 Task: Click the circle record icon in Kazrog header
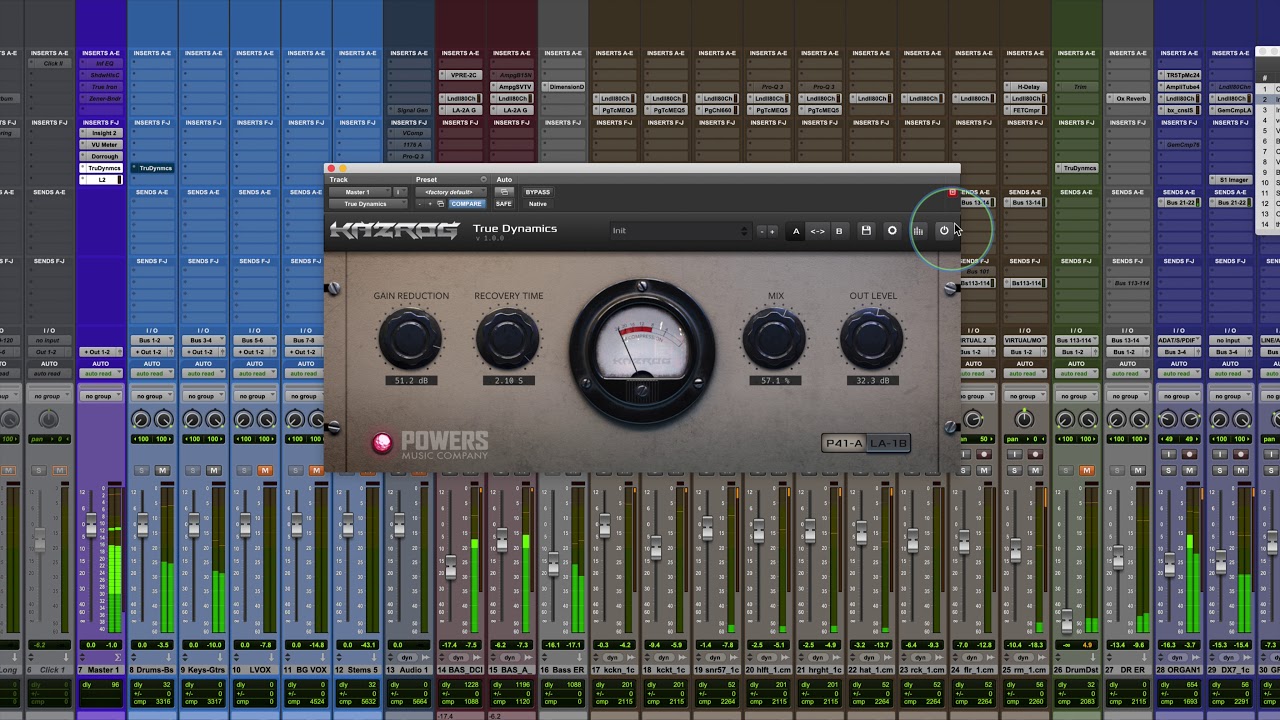tap(892, 231)
